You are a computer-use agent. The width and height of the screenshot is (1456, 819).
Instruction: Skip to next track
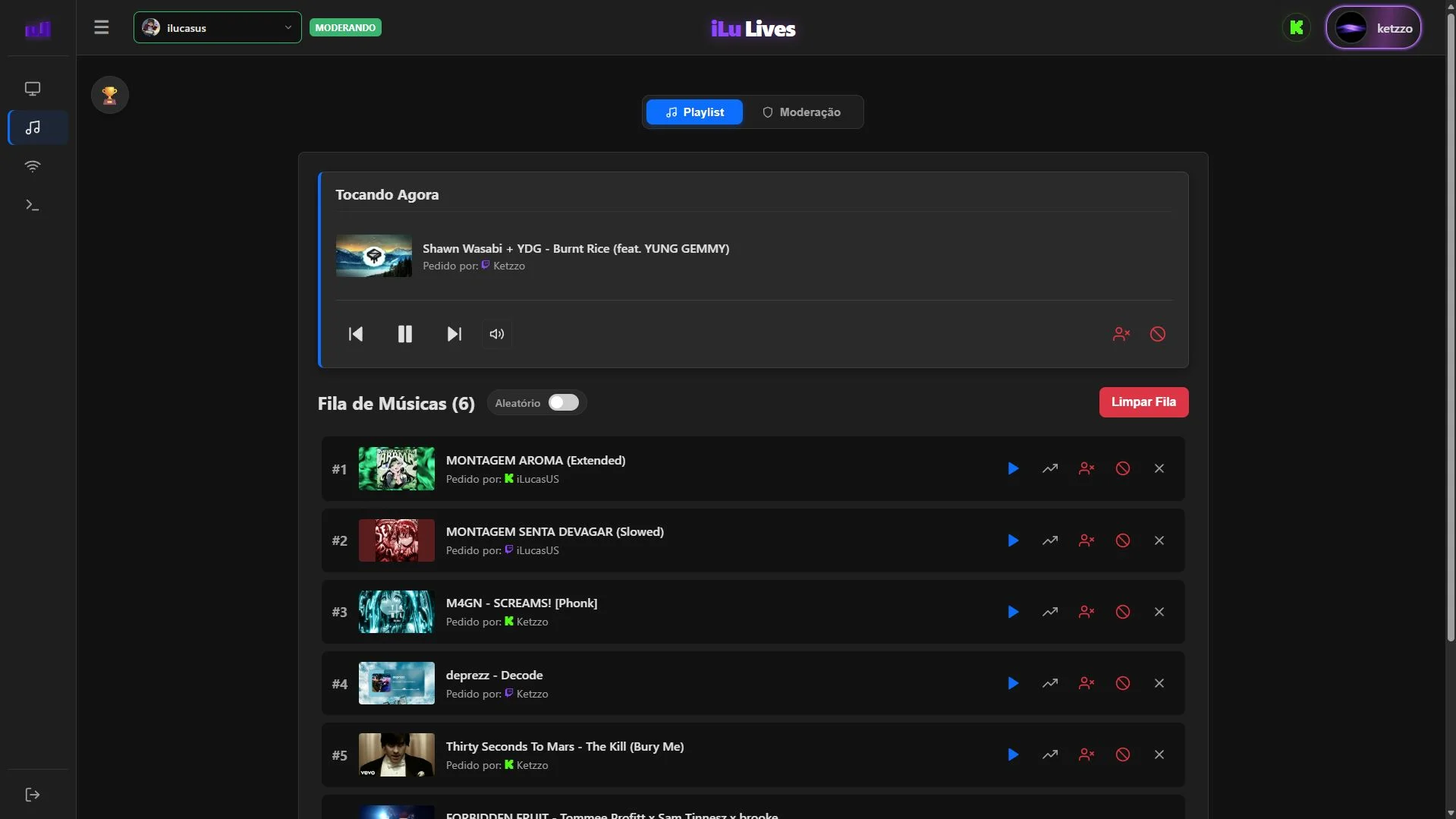tap(454, 334)
